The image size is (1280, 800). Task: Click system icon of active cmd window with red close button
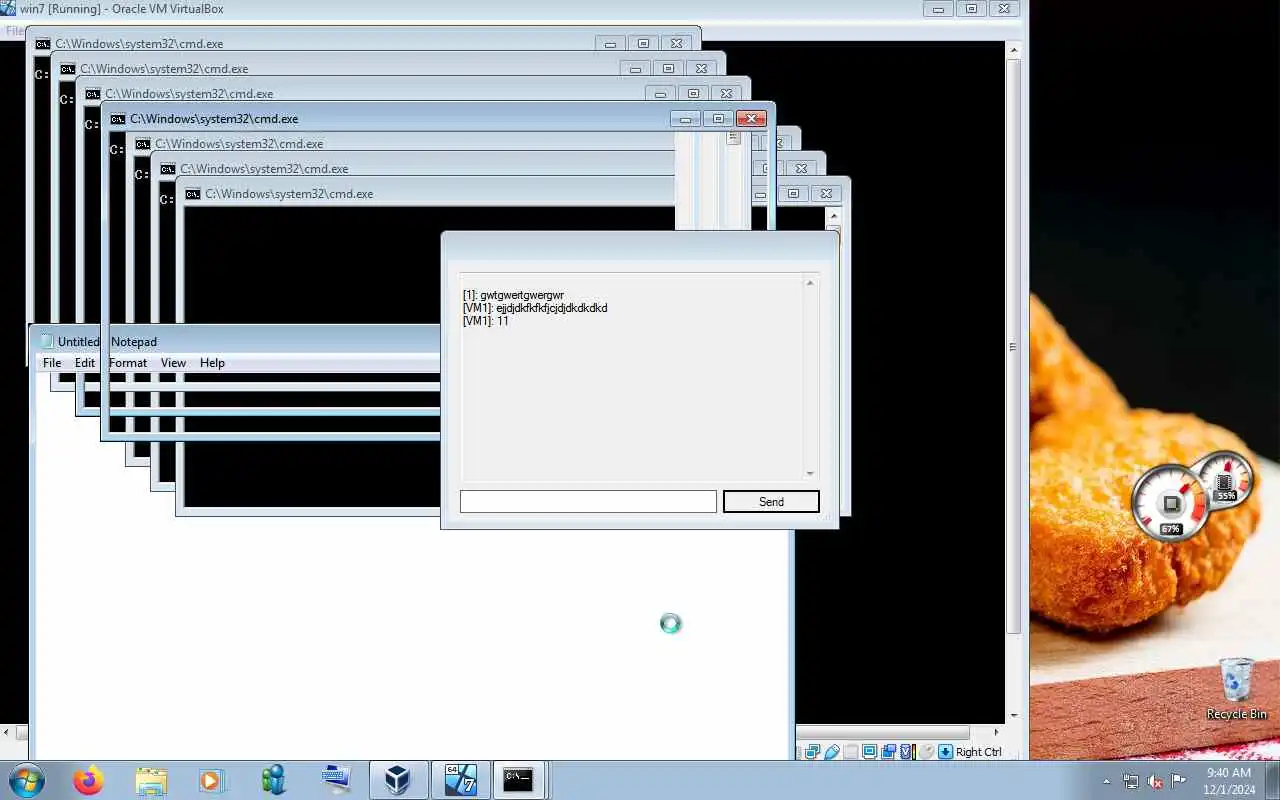[x=118, y=119]
